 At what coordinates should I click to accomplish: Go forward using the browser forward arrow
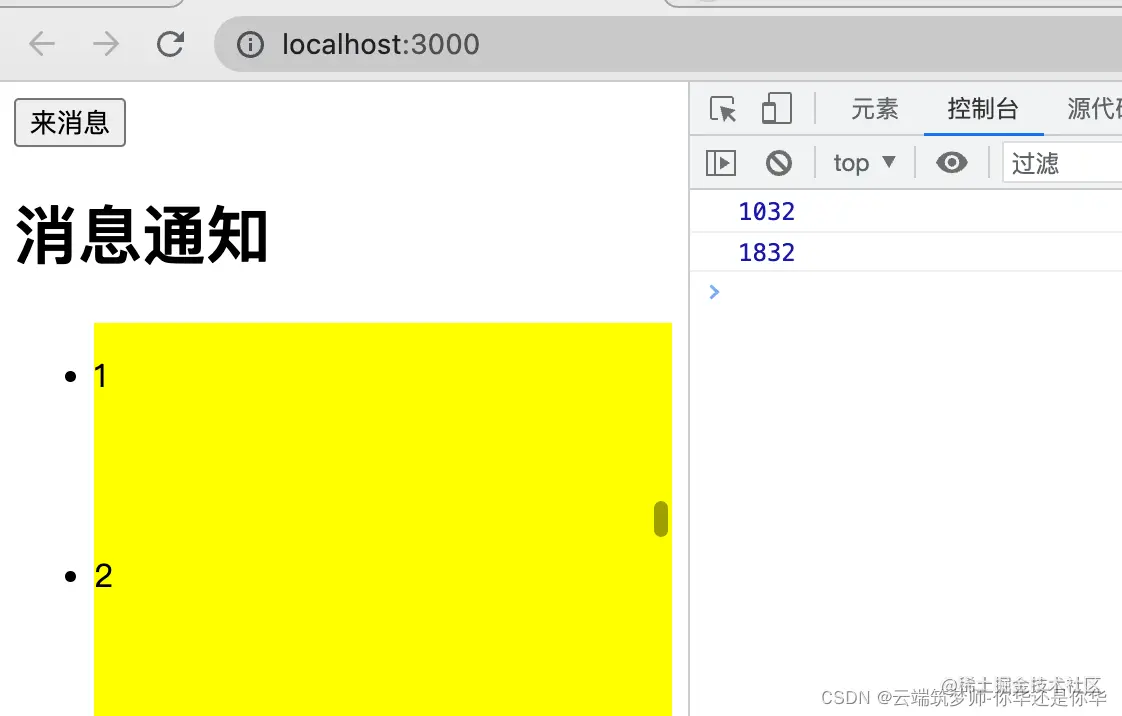[x=106, y=44]
